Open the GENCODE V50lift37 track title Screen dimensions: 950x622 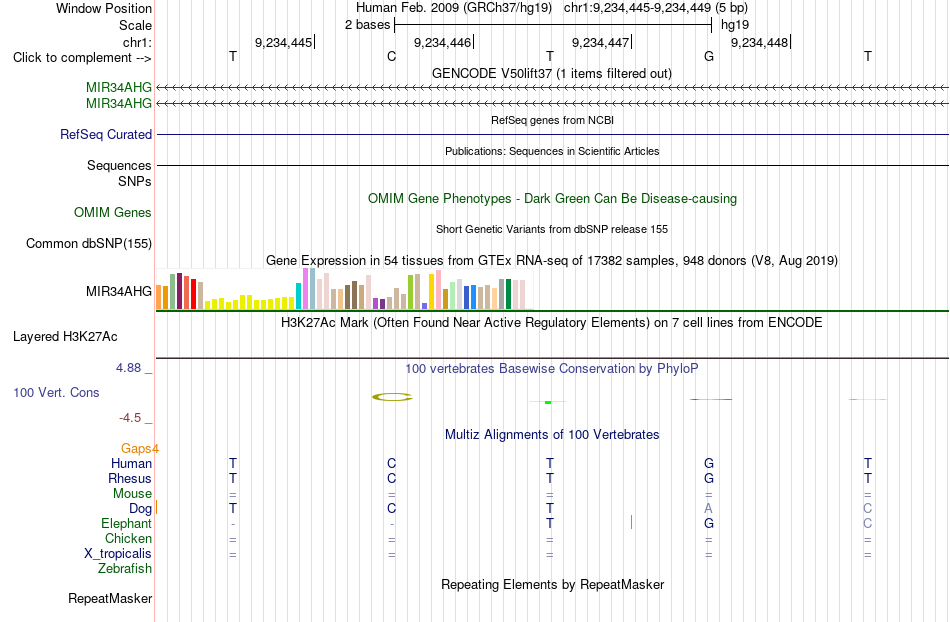552,73
